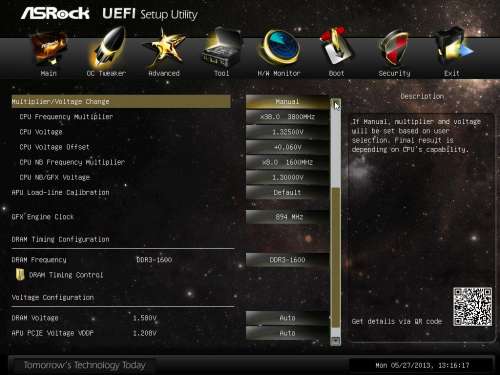Switch to the Security tab label
This screenshot has width=500, height=375.
coord(394,73)
